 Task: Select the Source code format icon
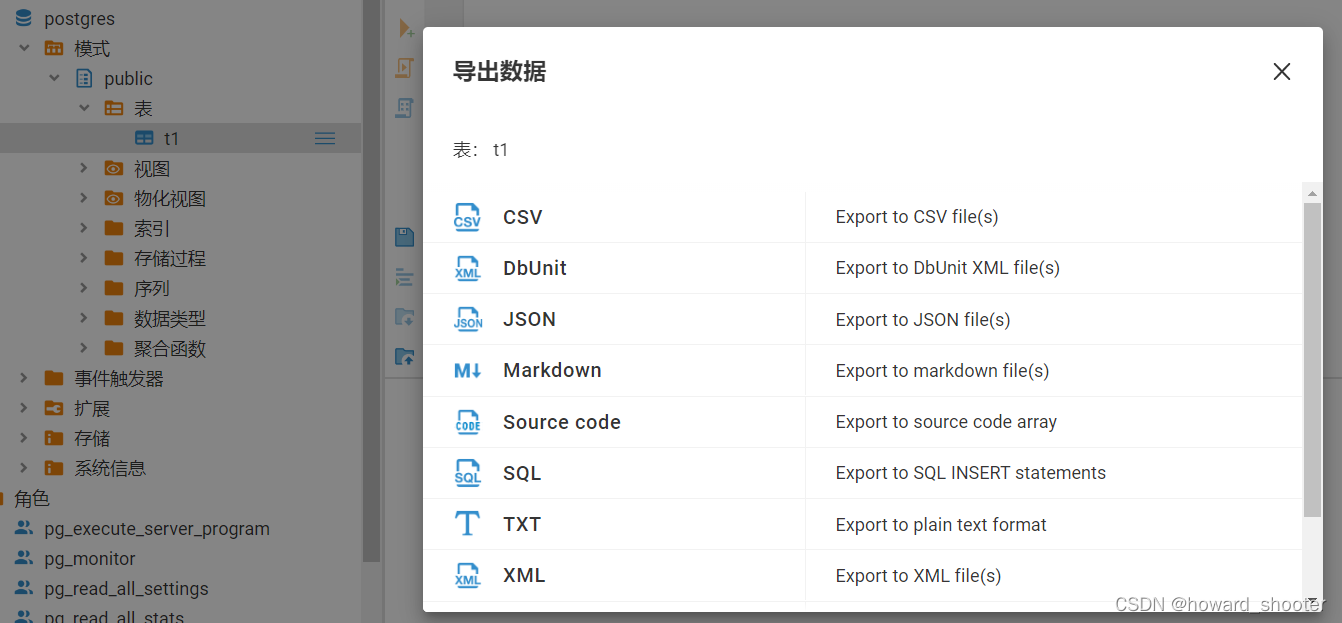click(467, 421)
